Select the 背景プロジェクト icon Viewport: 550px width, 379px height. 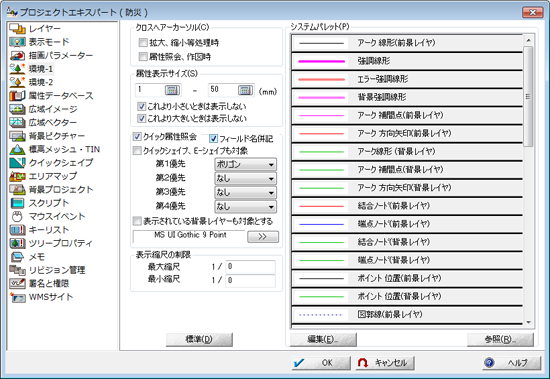coord(17,190)
